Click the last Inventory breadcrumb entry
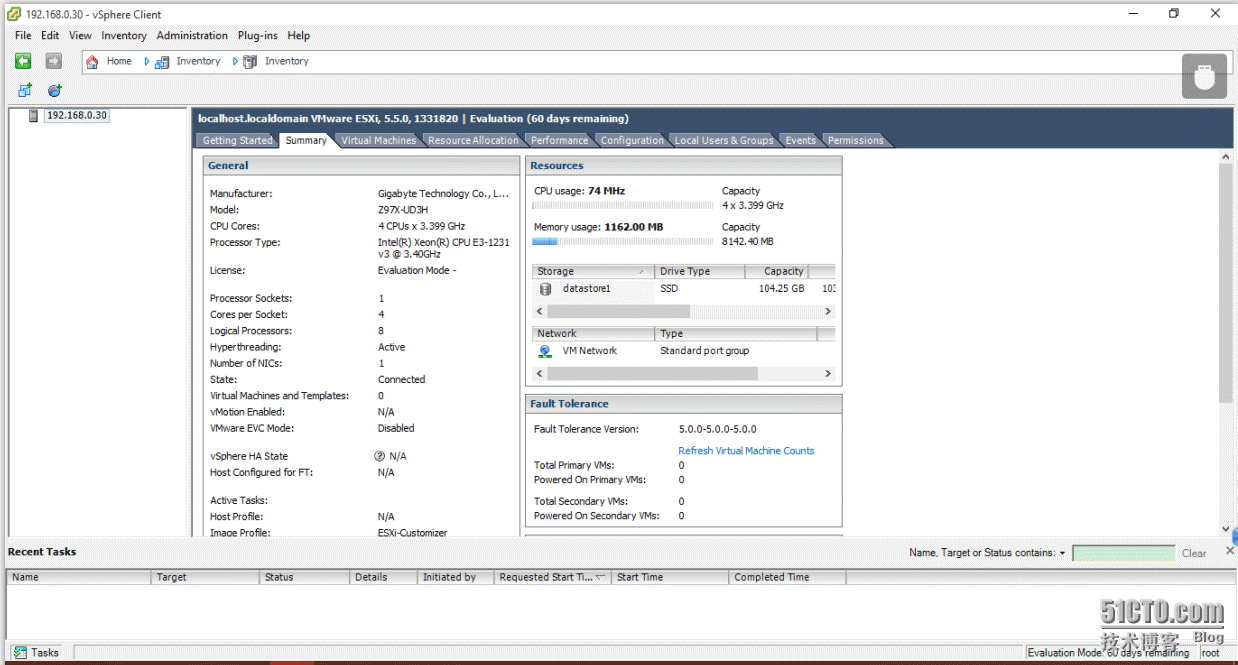Viewport: 1238px width, 665px height. click(286, 62)
